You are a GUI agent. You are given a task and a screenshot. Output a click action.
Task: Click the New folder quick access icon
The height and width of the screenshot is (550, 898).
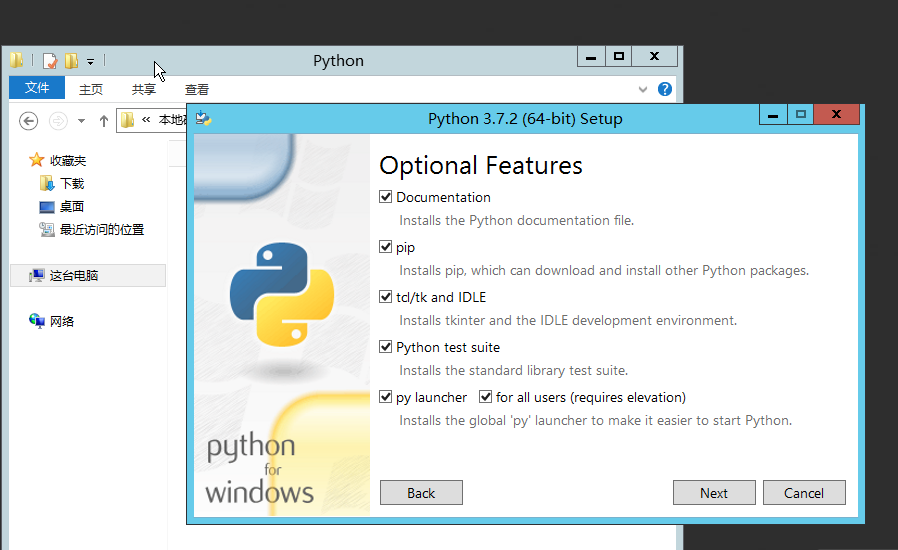point(72,61)
